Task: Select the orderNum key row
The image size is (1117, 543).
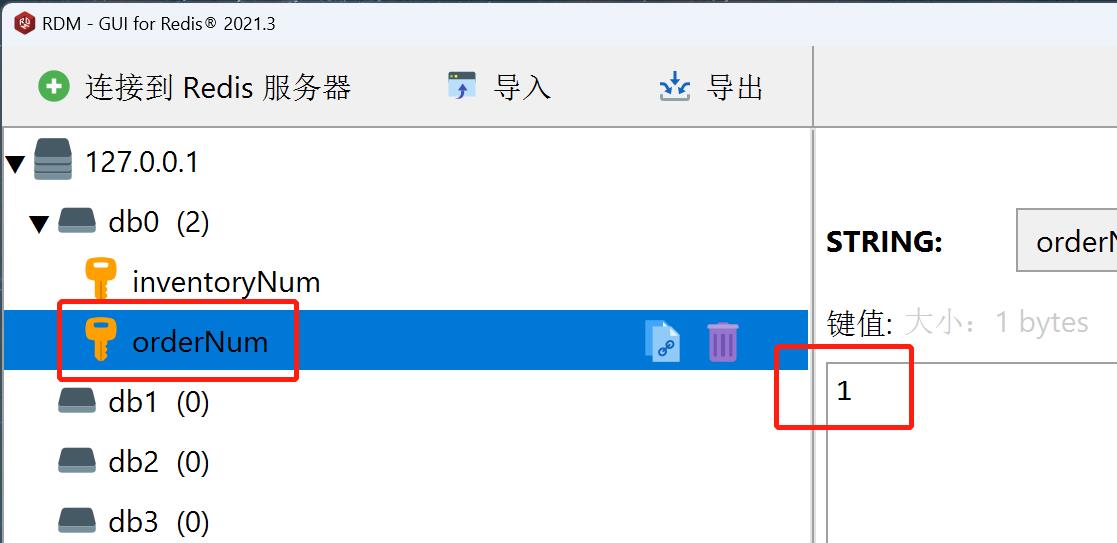Action: pyautogui.click(x=405, y=341)
